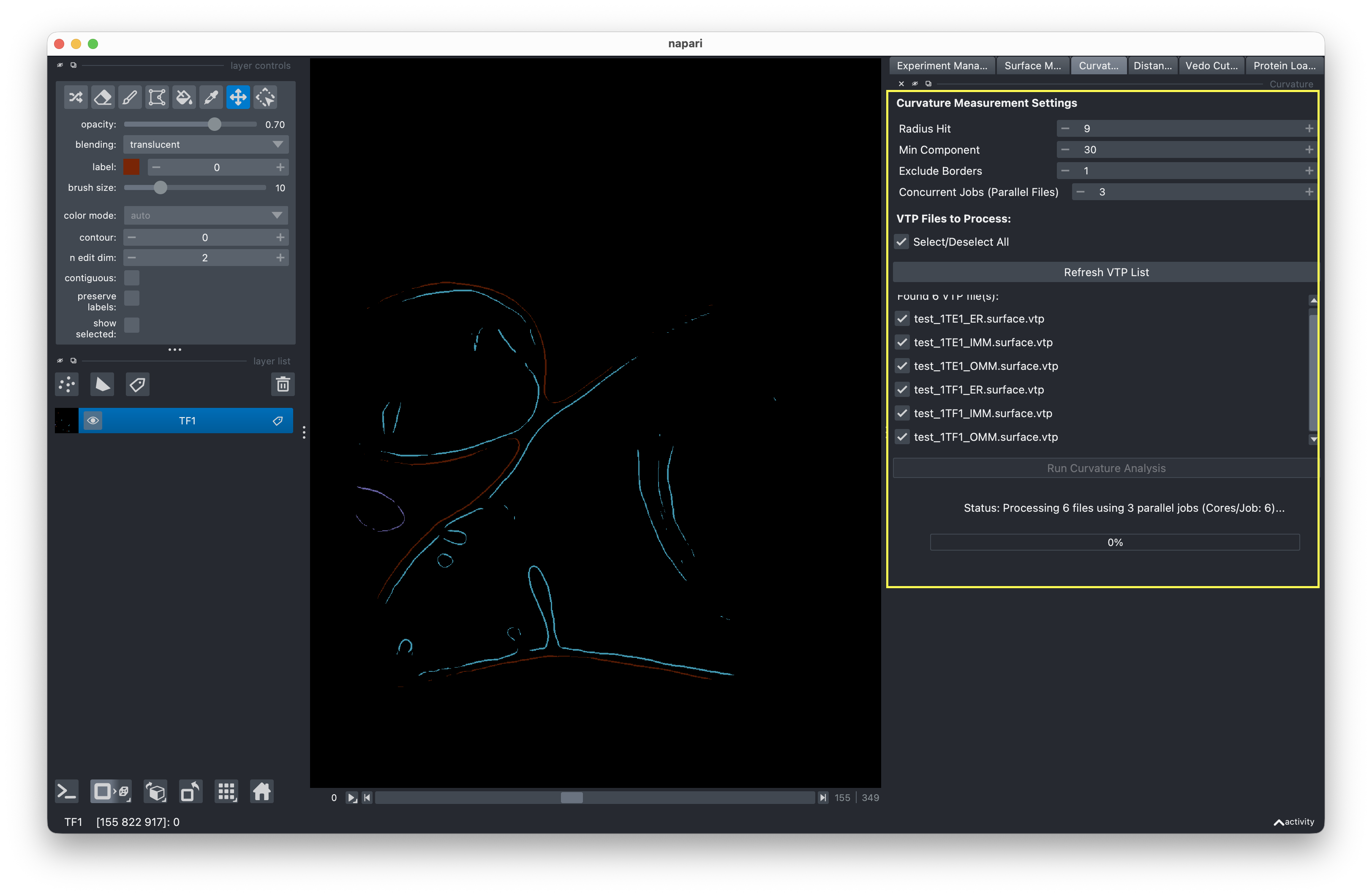Open the Protein Loa... tab
The image size is (1372, 896).
click(1285, 66)
